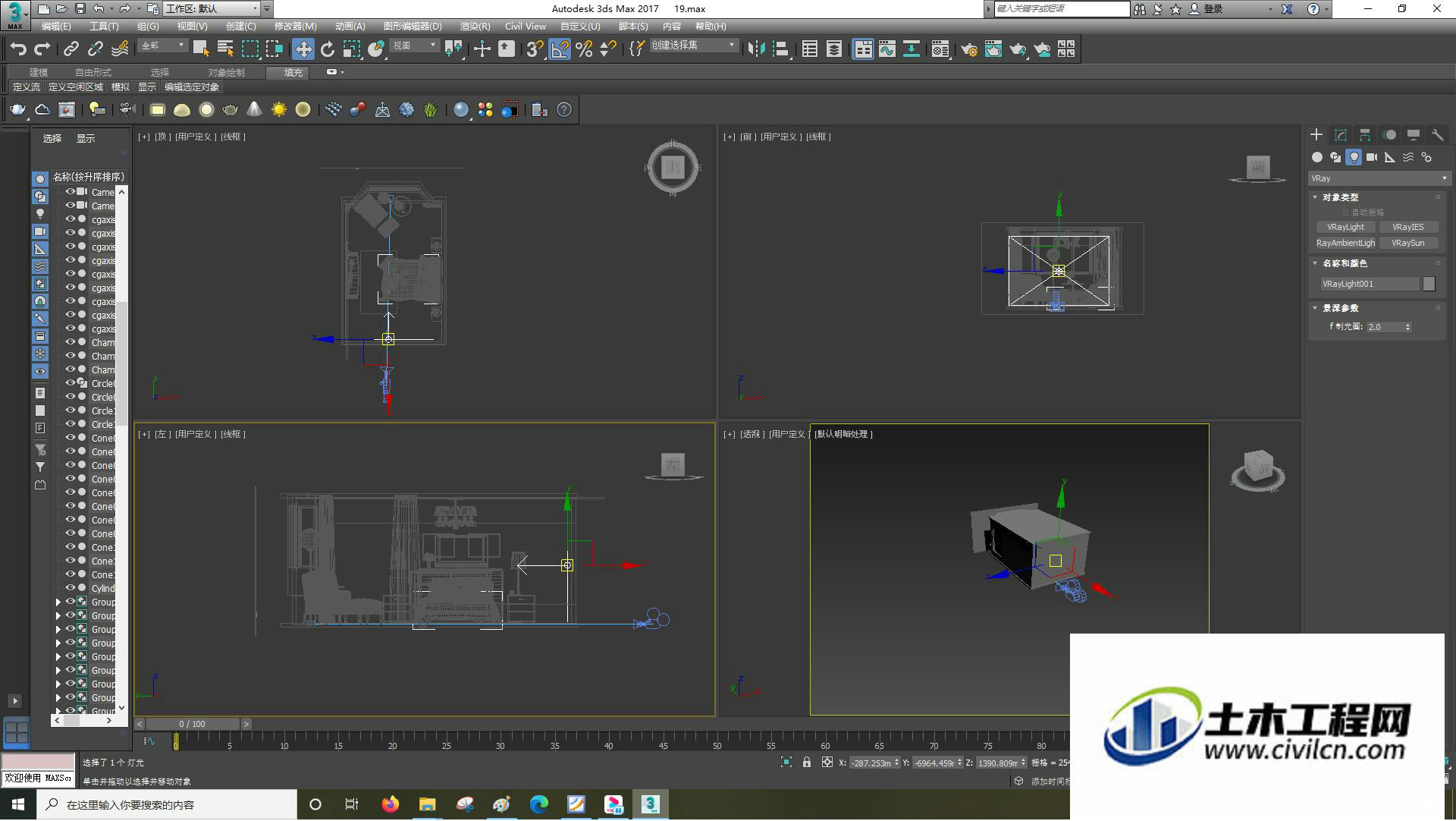Click the Render Production teapot icon
The height and width of the screenshot is (821, 1456).
point(1018,49)
